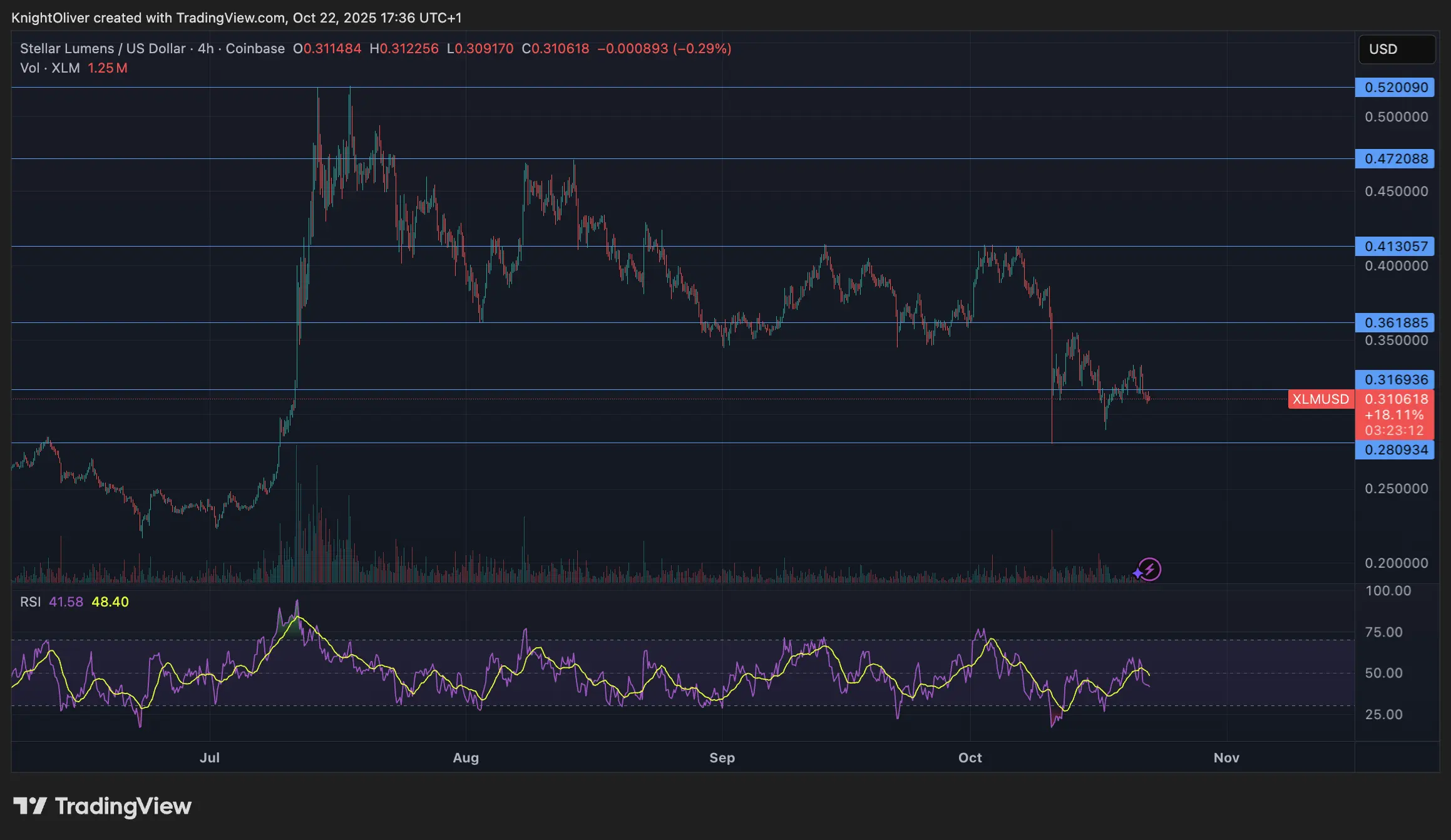Open the USD currency selector

coord(1397,49)
